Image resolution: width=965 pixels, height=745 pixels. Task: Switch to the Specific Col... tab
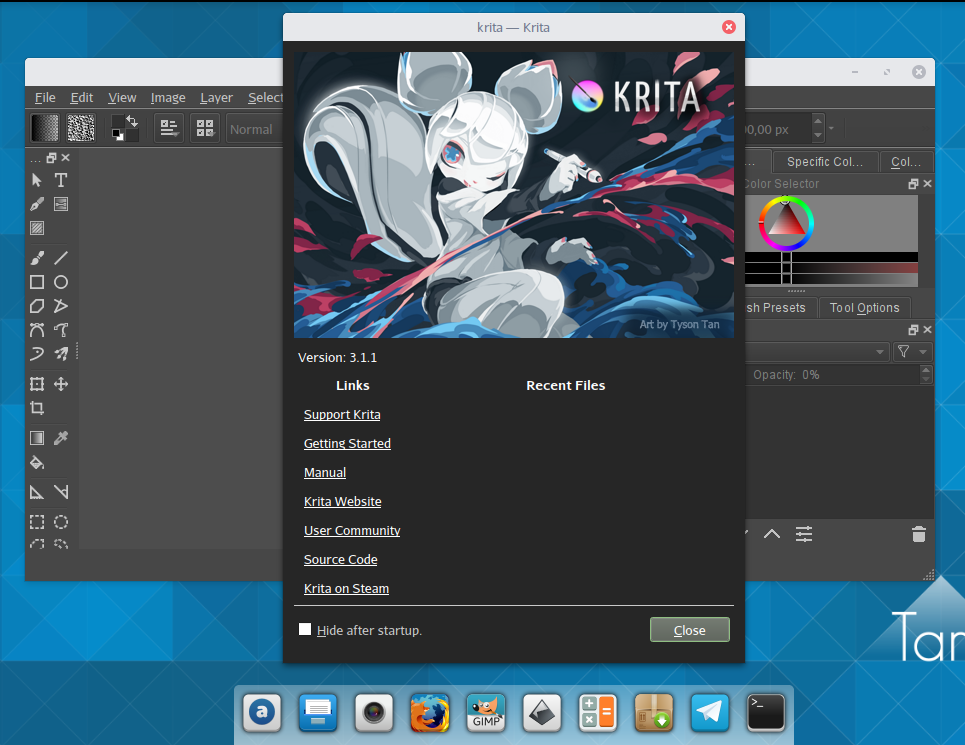[825, 162]
